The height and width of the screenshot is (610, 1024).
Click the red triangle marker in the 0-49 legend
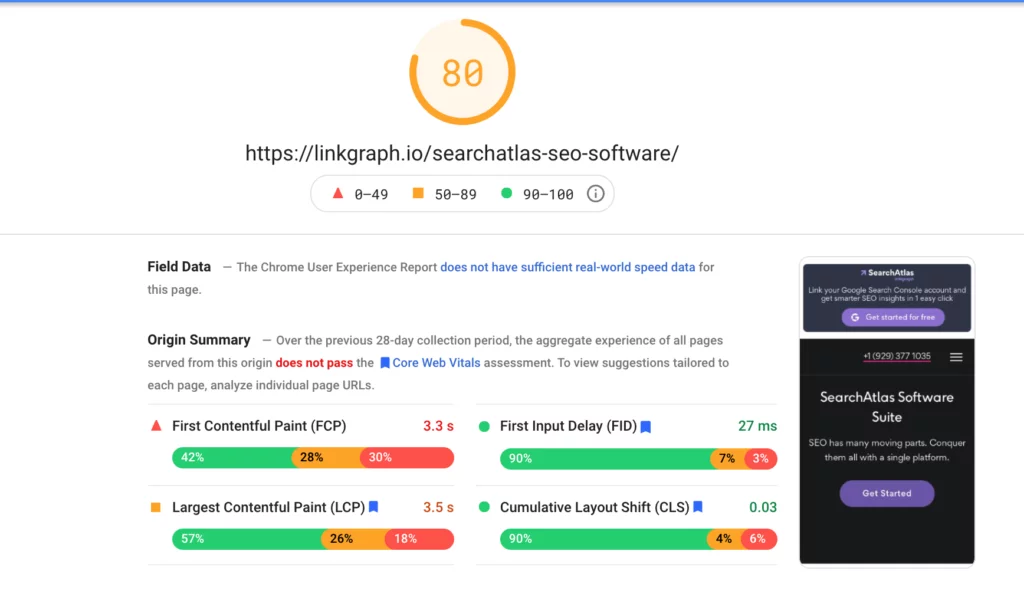(x=338, y=193)
